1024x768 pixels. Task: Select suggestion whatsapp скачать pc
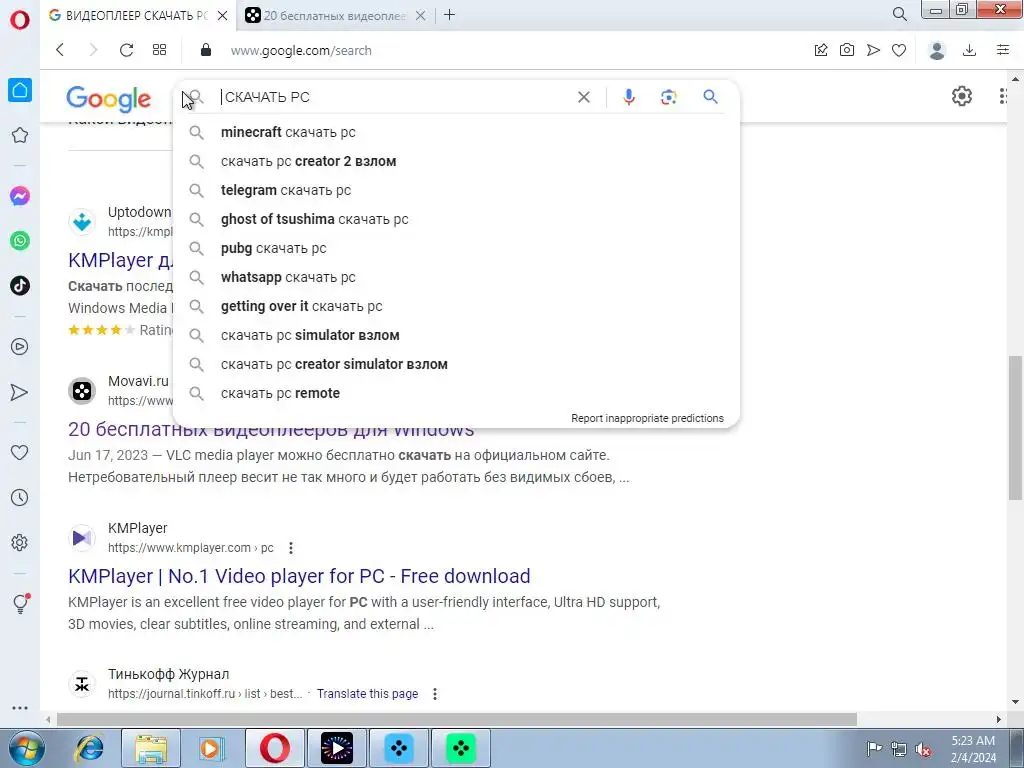pos(456,277)
